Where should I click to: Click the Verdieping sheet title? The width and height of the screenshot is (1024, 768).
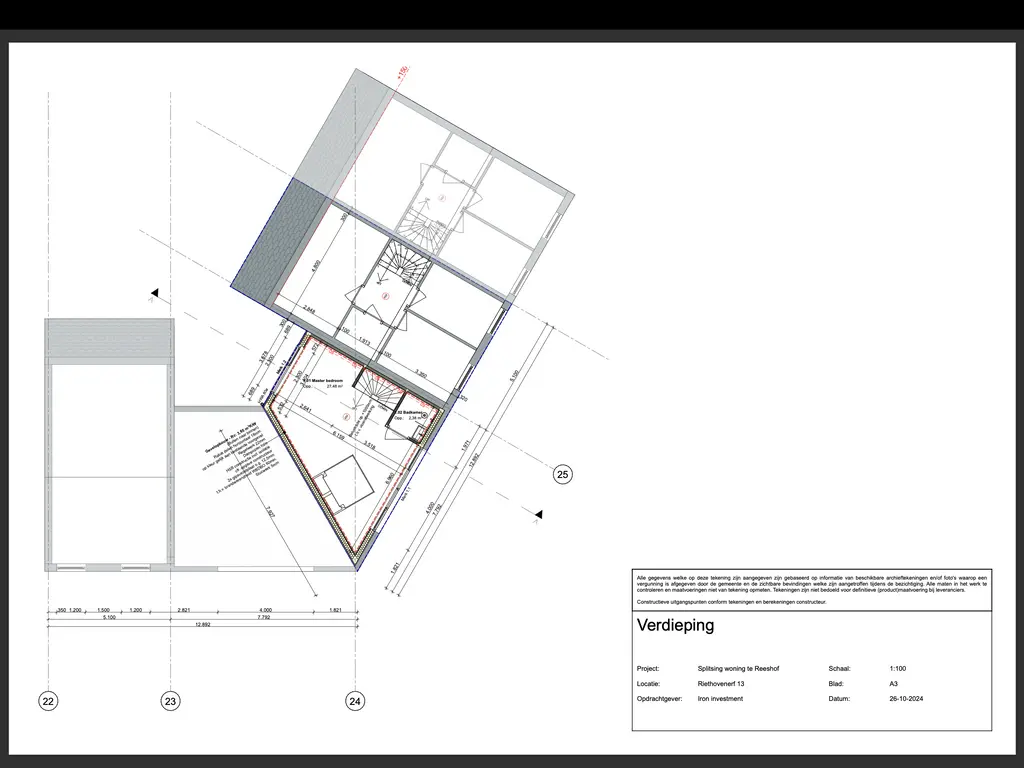tap(674, 625)
